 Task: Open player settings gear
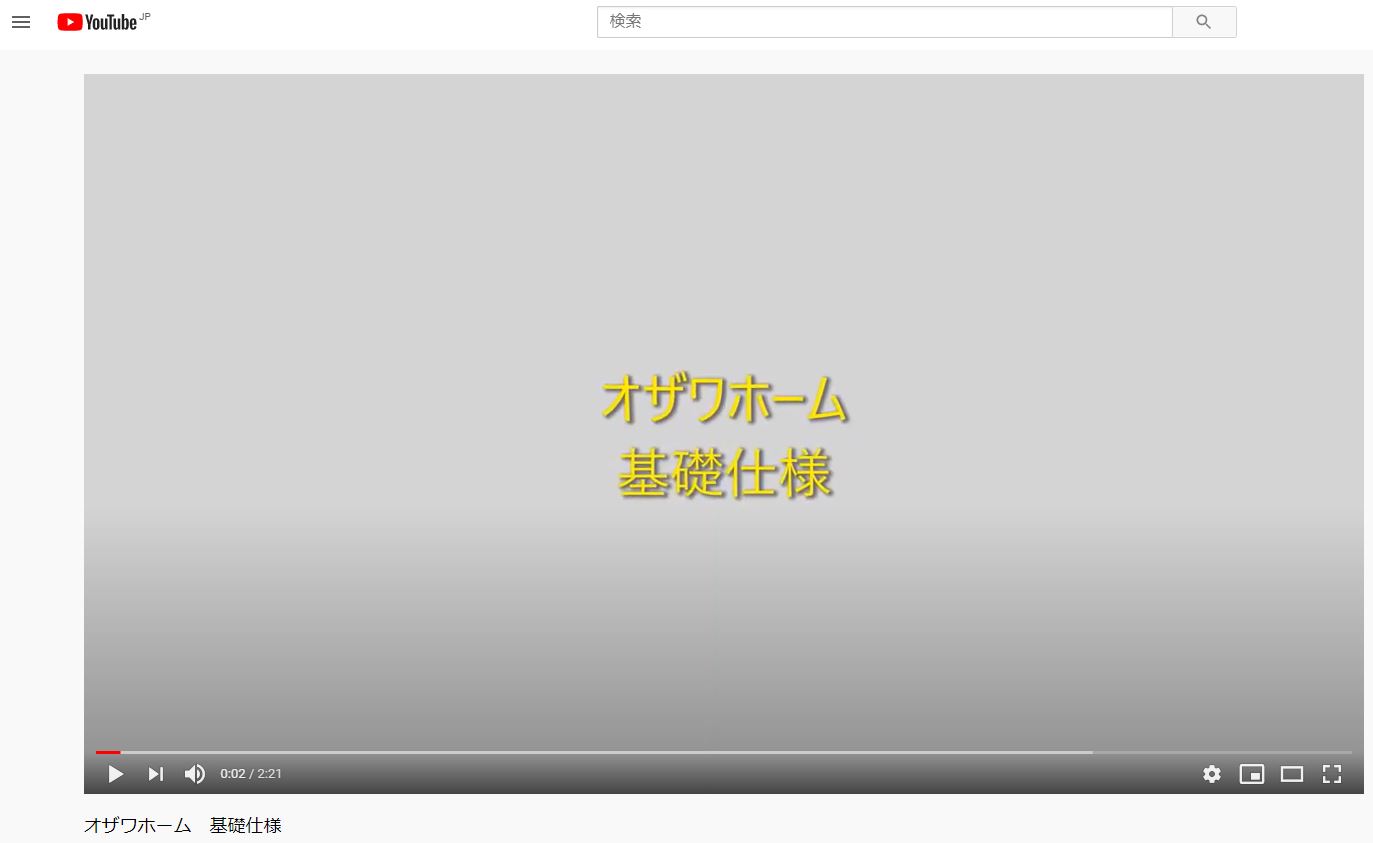(1212, 774)
